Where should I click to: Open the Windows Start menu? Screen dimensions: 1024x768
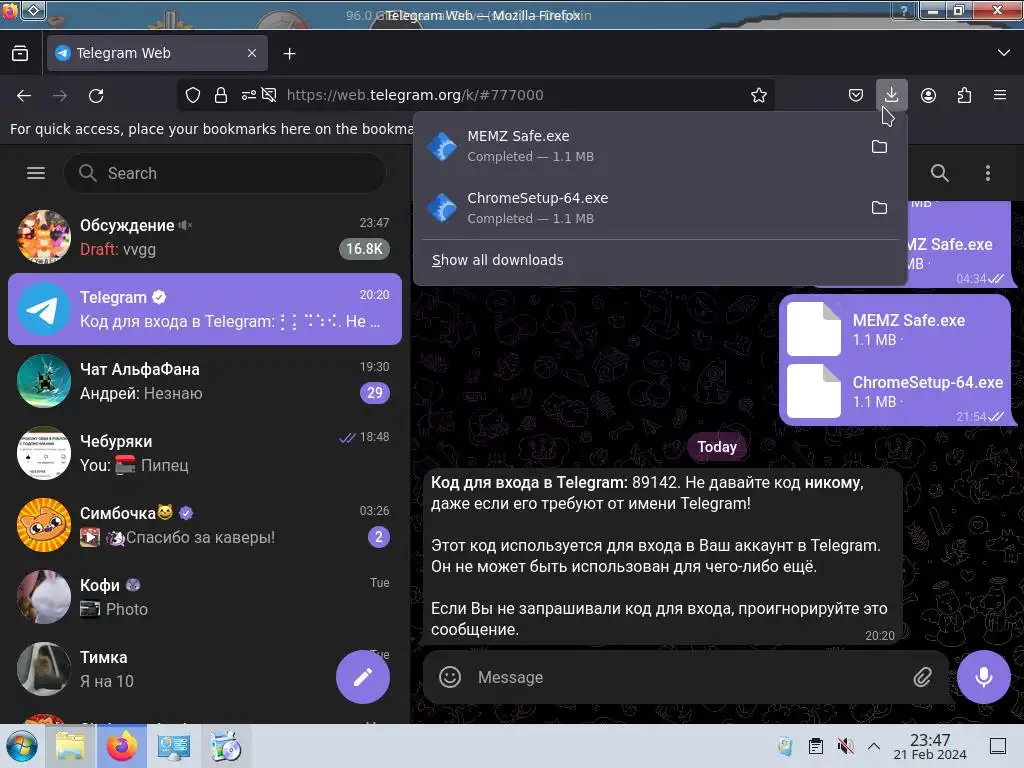[22, 746]
